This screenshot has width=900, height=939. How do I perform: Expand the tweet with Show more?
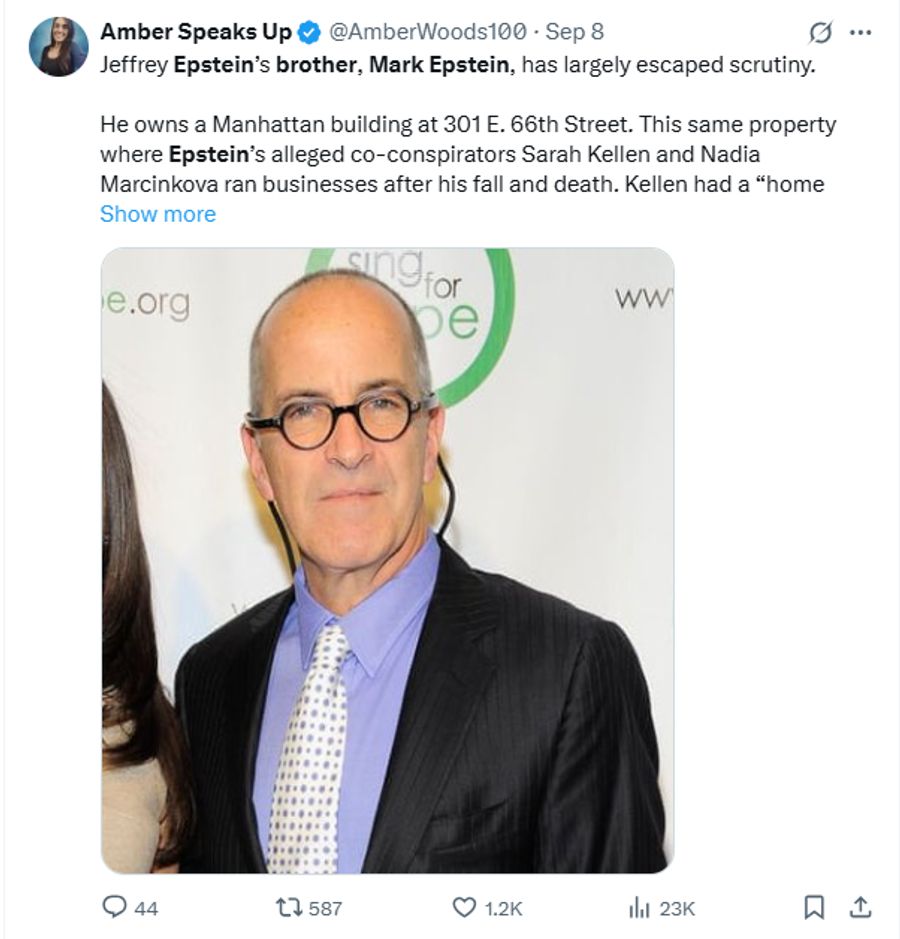click(x=157, y=213)
